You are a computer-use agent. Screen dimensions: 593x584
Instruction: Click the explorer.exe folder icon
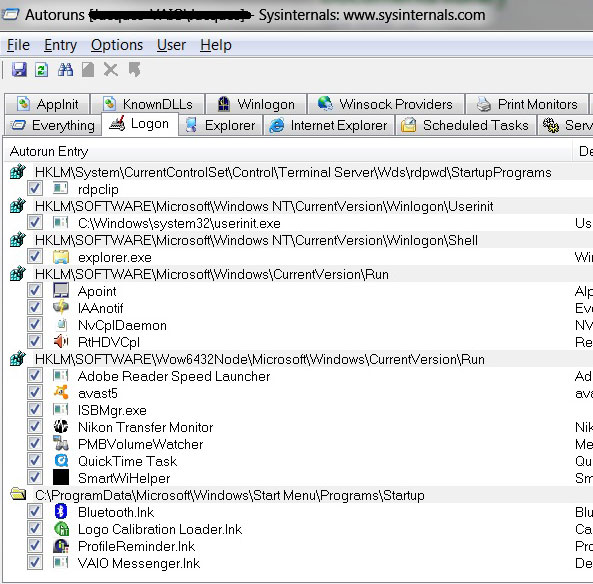[x=61, y=257]
